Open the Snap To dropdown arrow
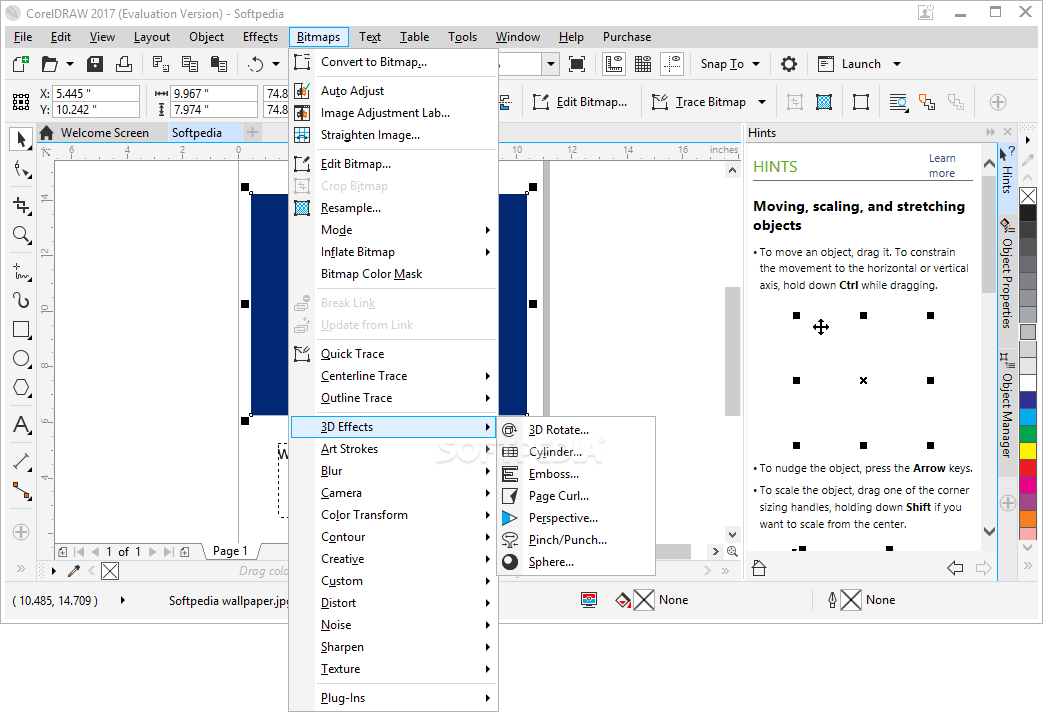Viewport: 1043px width, 712px height. click(x=756, y=64)
